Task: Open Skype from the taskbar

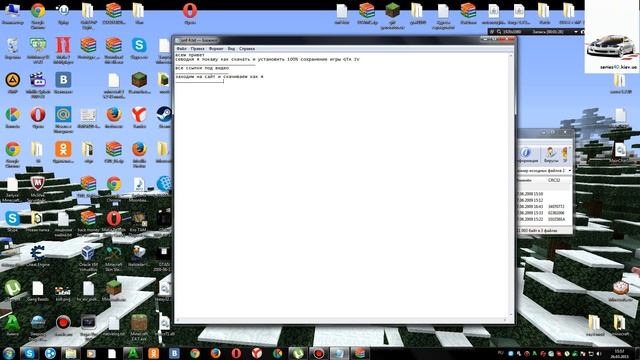Action: (x=29, y=353)
